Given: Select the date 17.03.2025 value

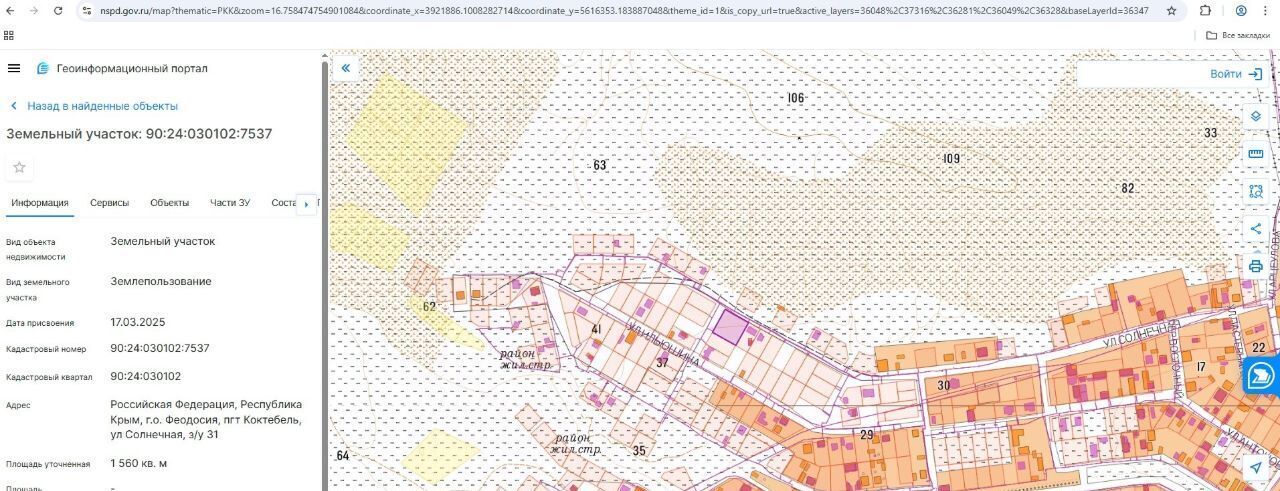Looking at the screenshot, I should [x=138, y=322].
